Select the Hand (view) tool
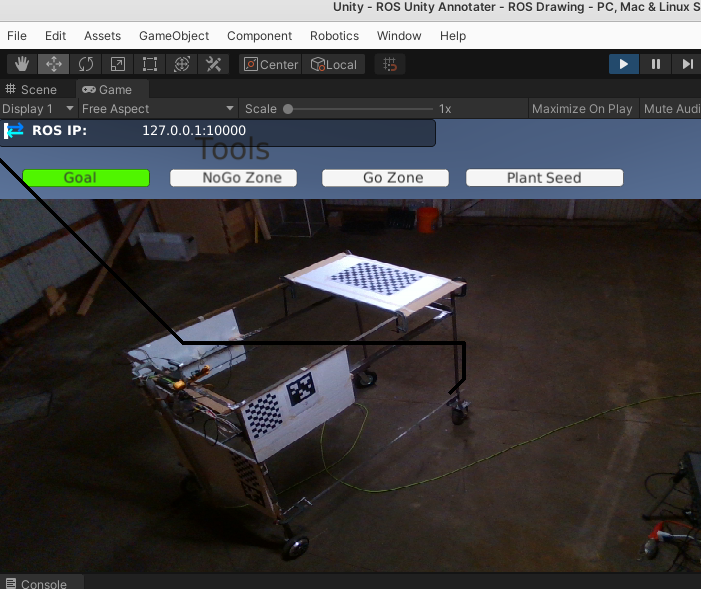 22,64
